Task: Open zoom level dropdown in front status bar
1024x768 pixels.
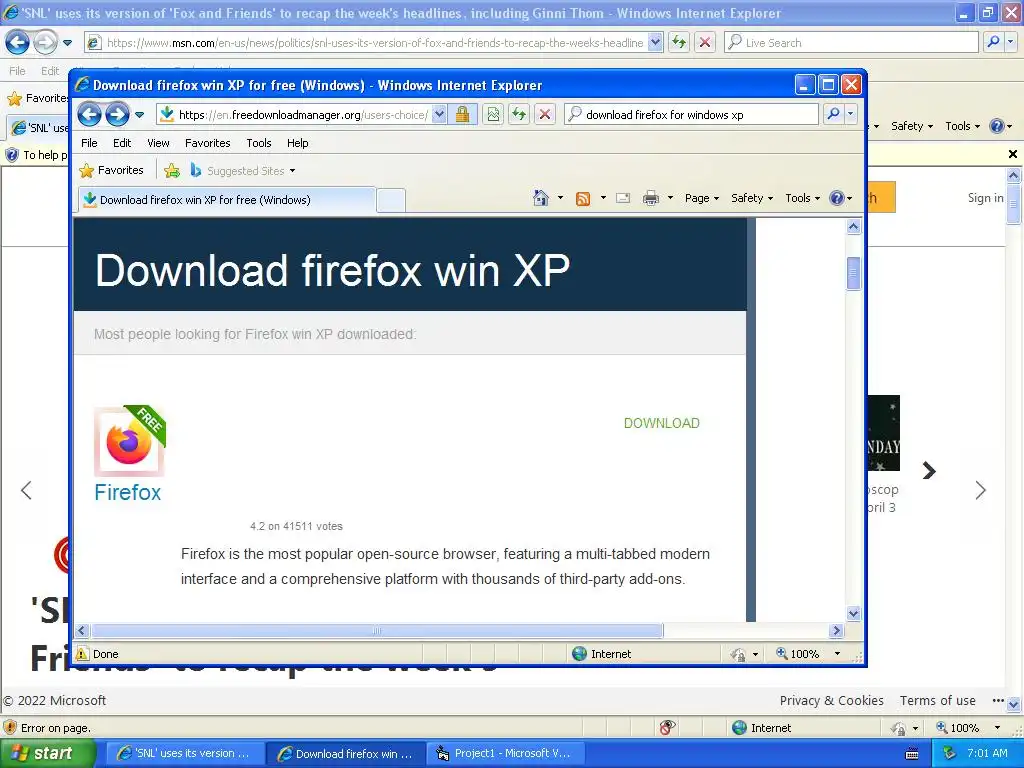Action: tap(837, 654)
